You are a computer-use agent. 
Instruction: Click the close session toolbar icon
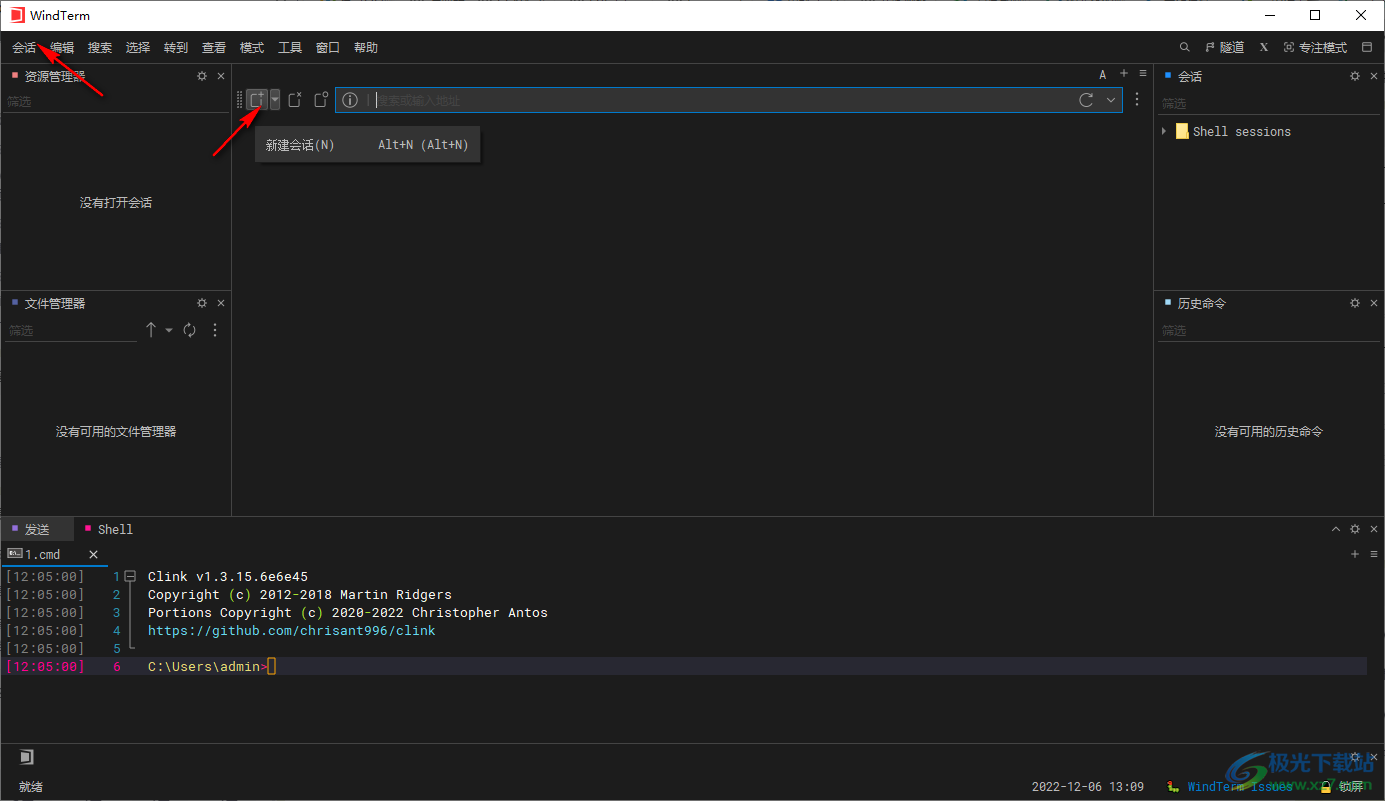click(295, 100)
